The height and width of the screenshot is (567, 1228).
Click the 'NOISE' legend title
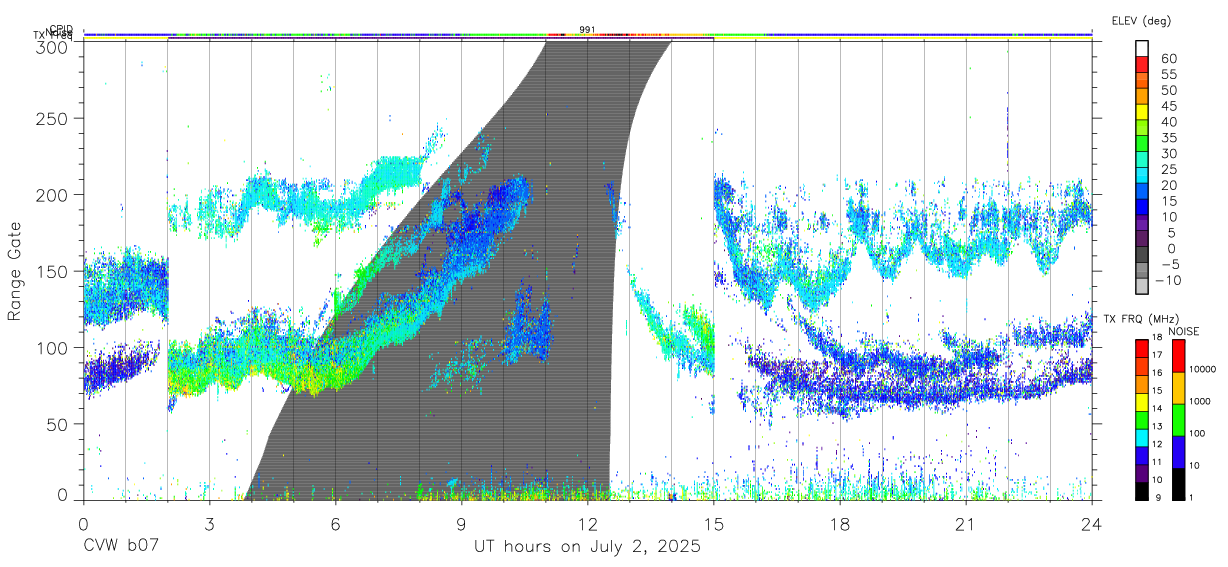coord(1184,331)
